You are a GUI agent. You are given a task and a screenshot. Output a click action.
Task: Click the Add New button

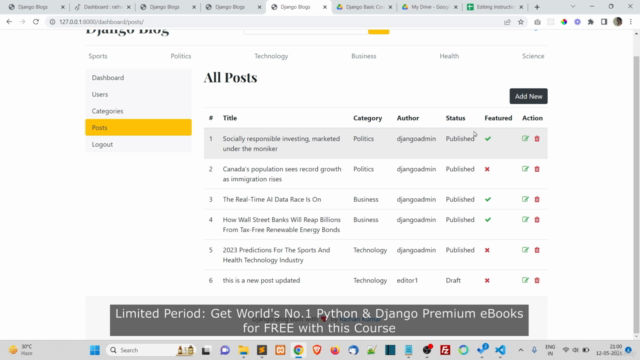click(529, 96)
